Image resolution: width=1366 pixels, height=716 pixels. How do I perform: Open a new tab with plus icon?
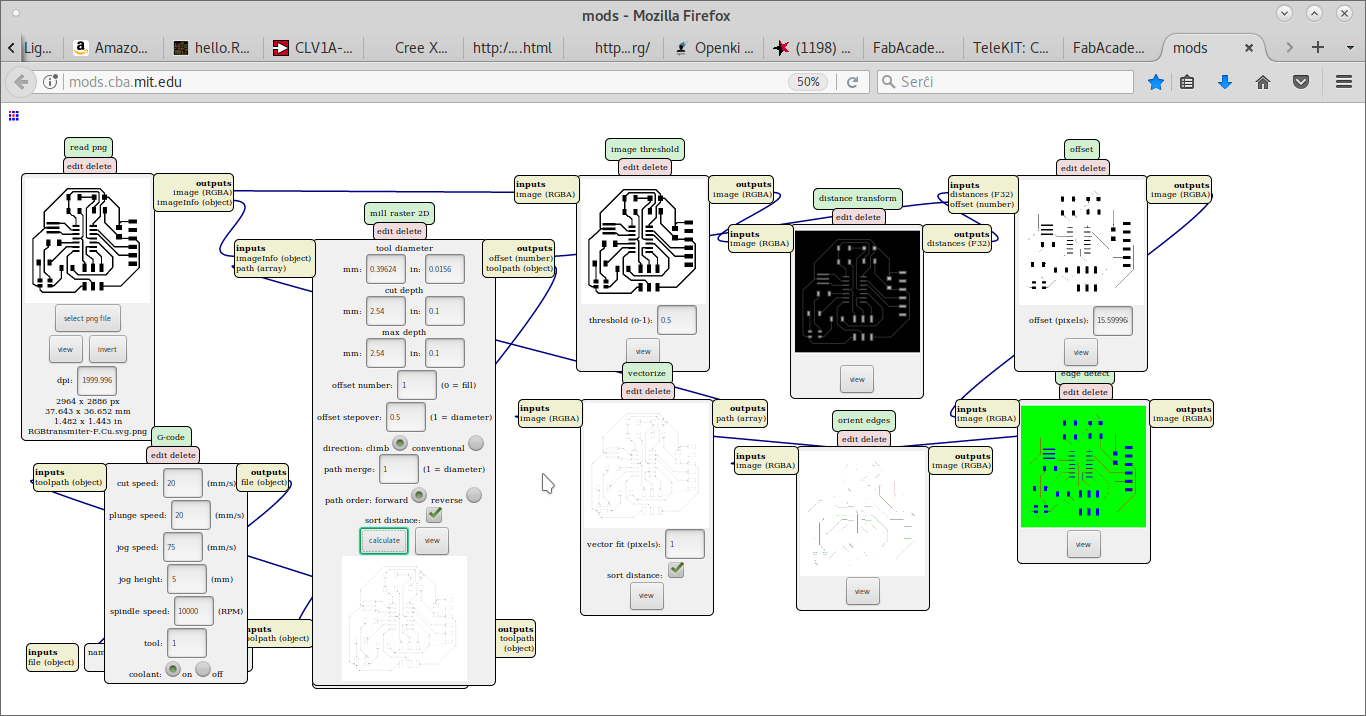(x=1318, y=47)
